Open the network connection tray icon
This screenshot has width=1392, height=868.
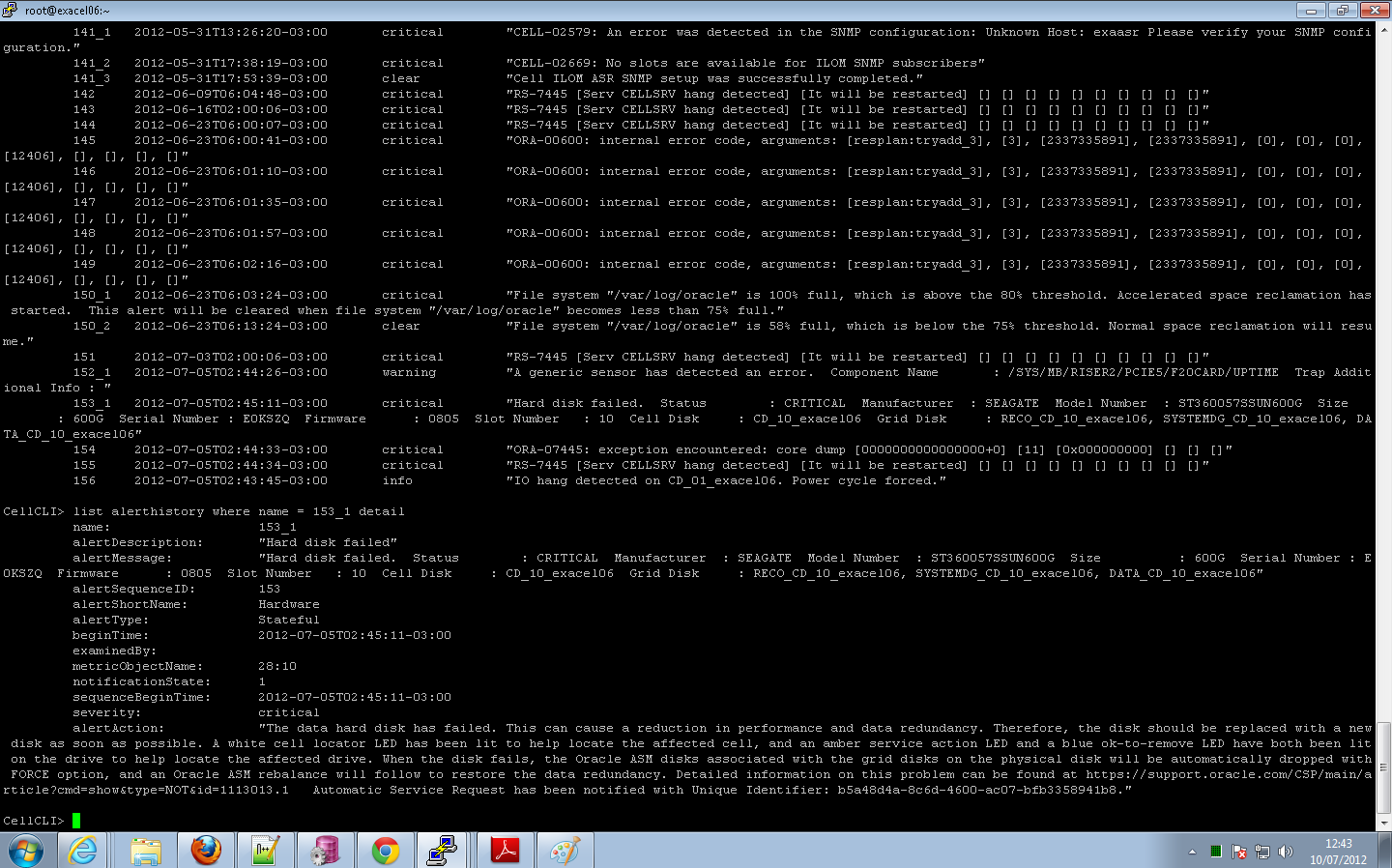(x=1262, y=852)
